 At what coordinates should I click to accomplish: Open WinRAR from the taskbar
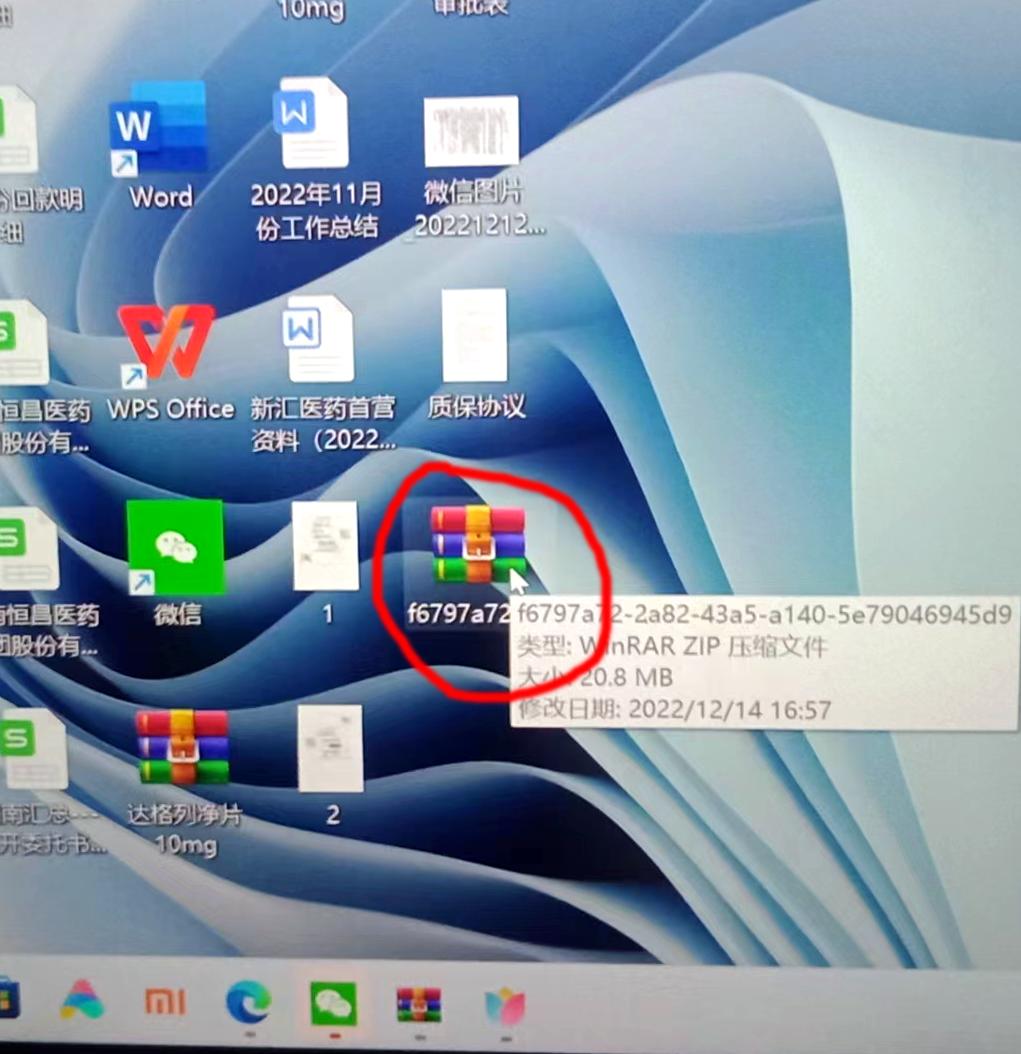tap(418, 1004)
